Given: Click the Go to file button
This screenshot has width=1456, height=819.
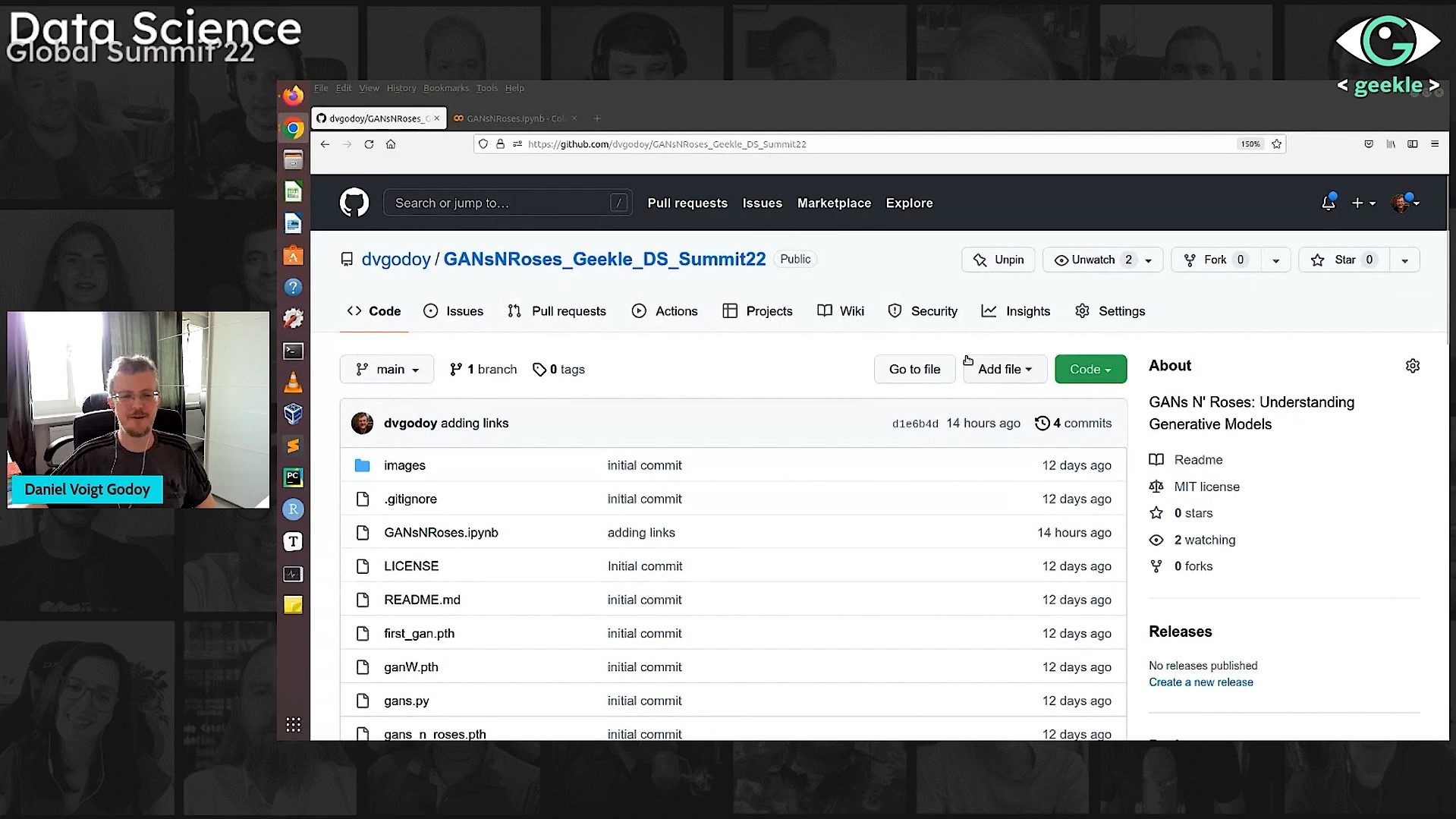Looking at the screenshot, I should 914,369.
